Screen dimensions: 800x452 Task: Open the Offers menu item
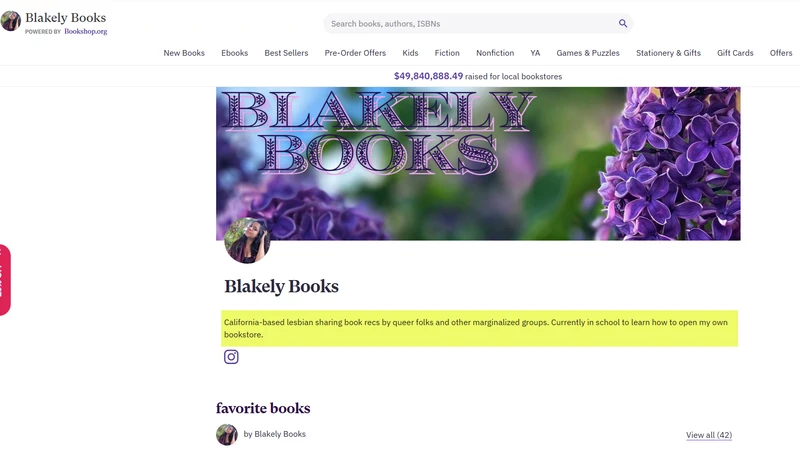(781, 53)
